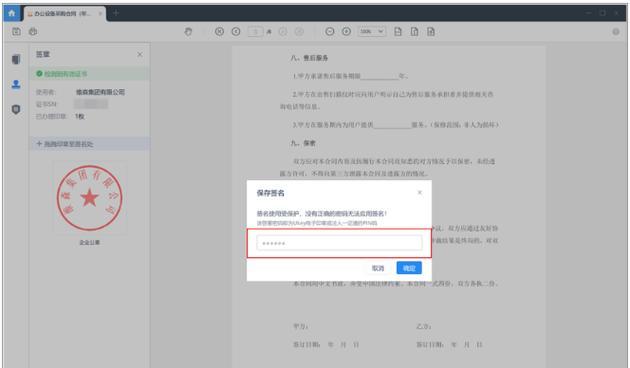Open a new tab with plus
This screenshot has width=630, height=368.
(x=116, y=13)
